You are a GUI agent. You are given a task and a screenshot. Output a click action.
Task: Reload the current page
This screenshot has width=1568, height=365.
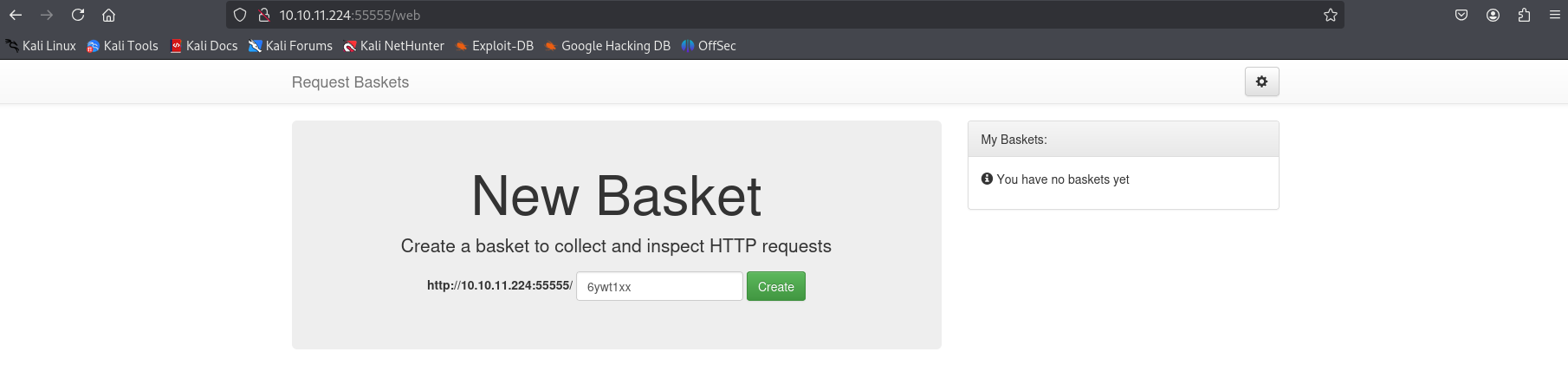pos(78,15)
